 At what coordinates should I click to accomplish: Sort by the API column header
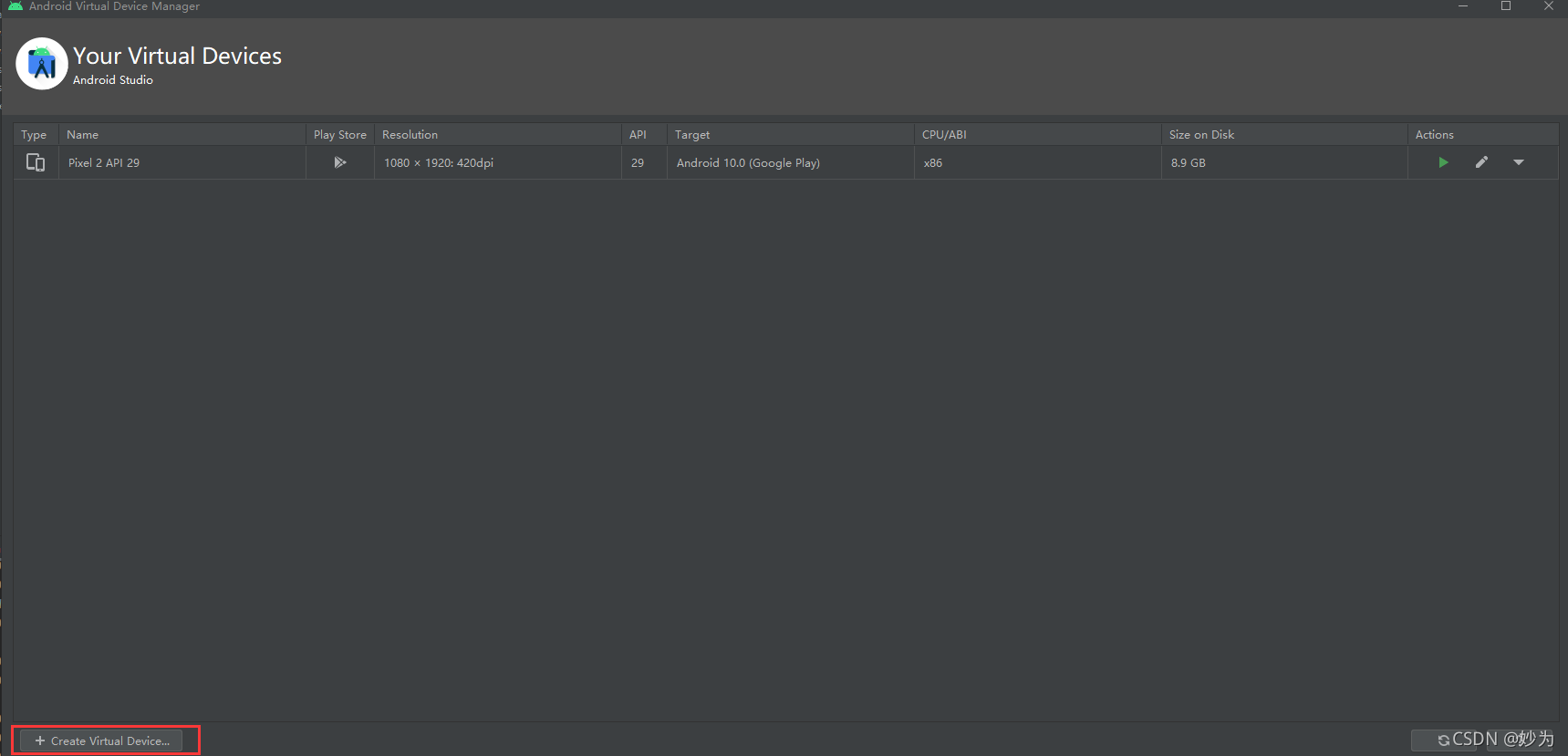[x=645, y=134]
